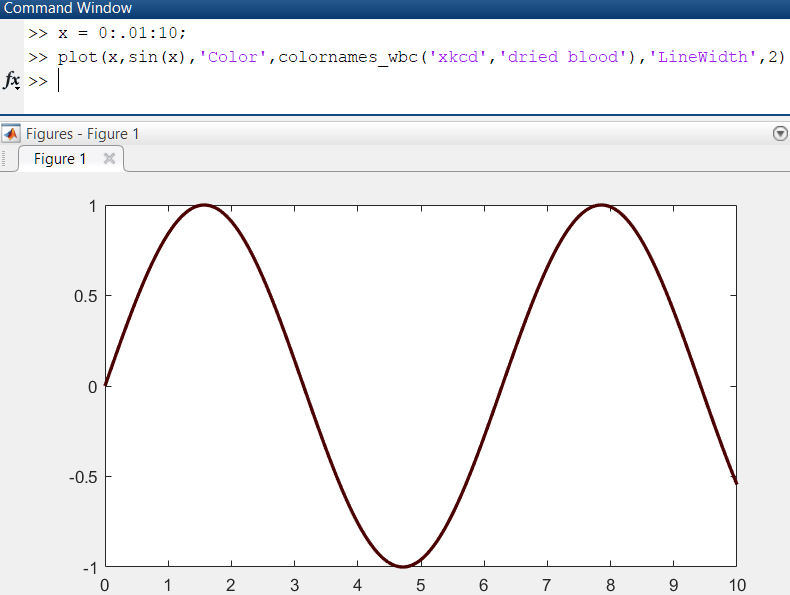Click the x = 0:.01:10 command line
This screenshot has width=790, height=595.
(122, 32)
